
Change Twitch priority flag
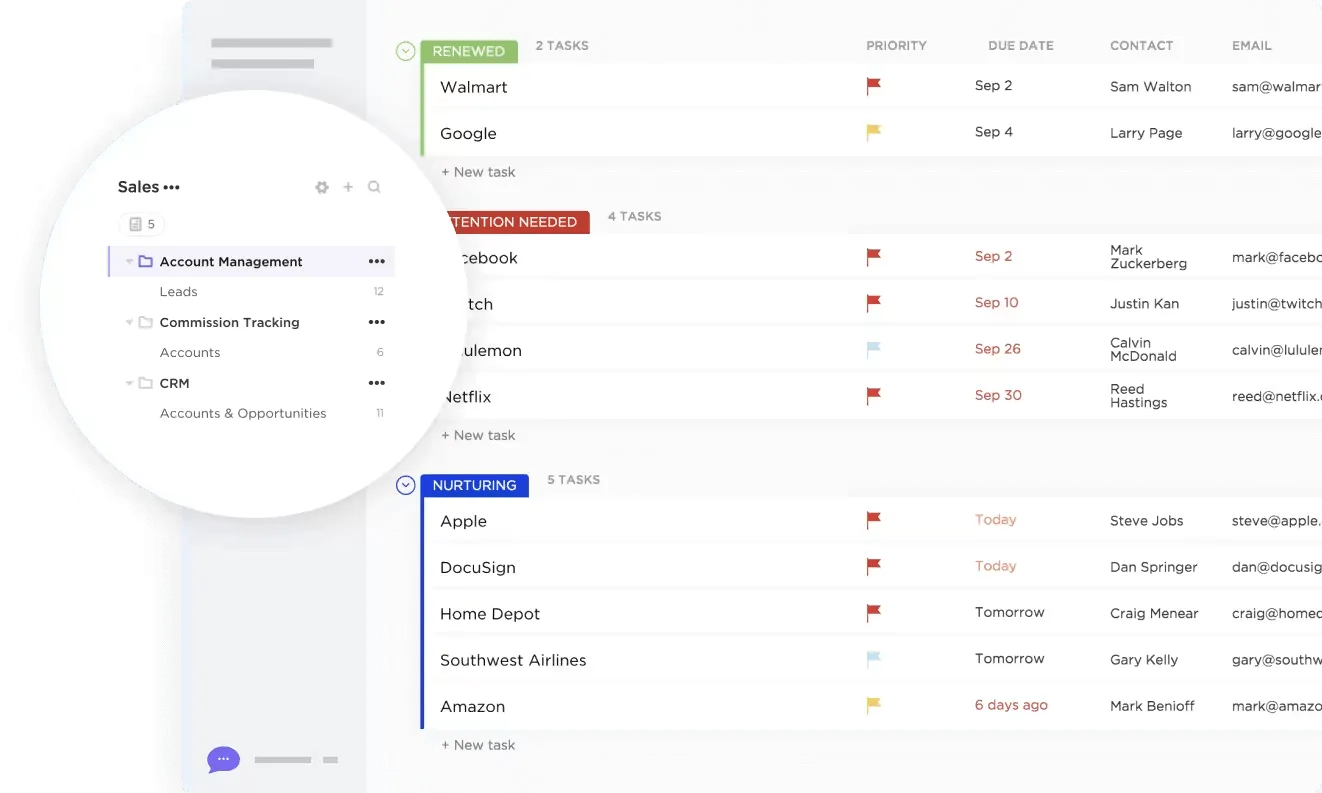[873, 303]
